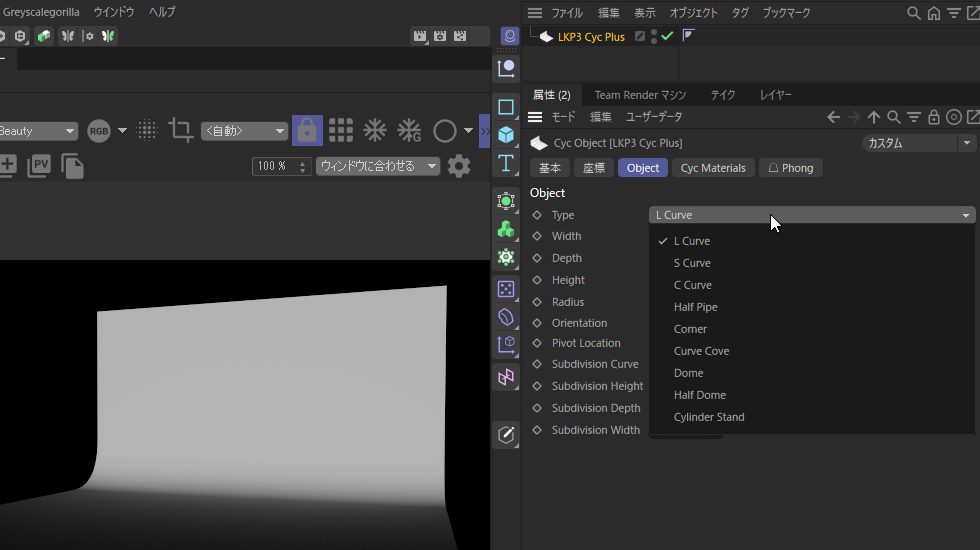980x550 pixels.
Task: Click the crop region icon in render toolbar
Action: [180, 130]
